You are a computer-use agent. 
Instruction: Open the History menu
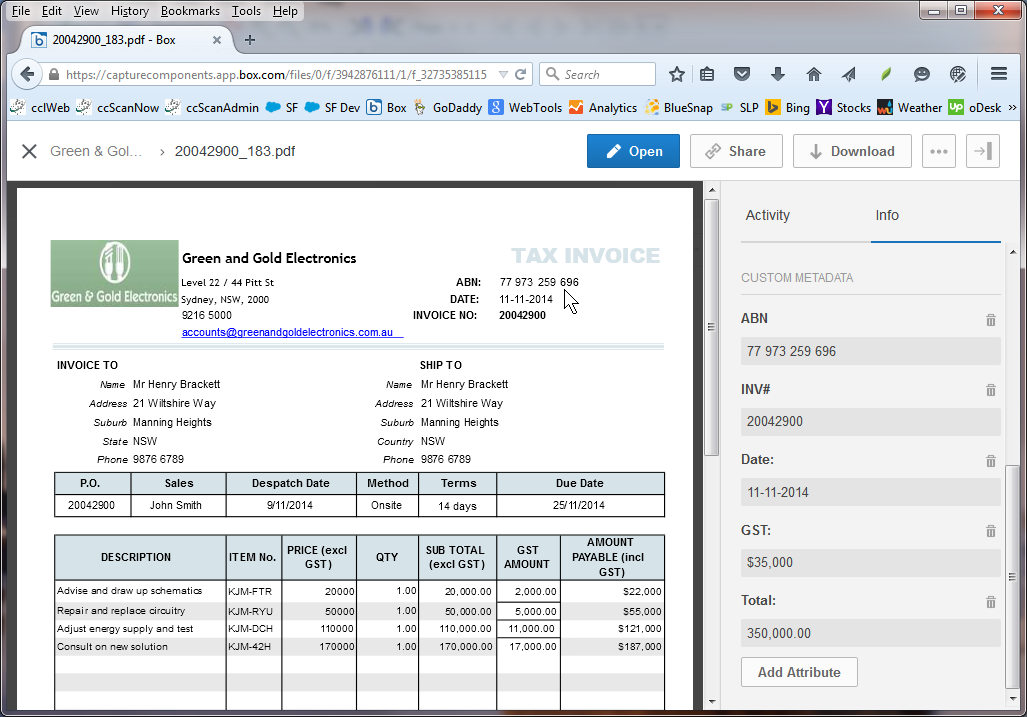[x=130, y=10]
